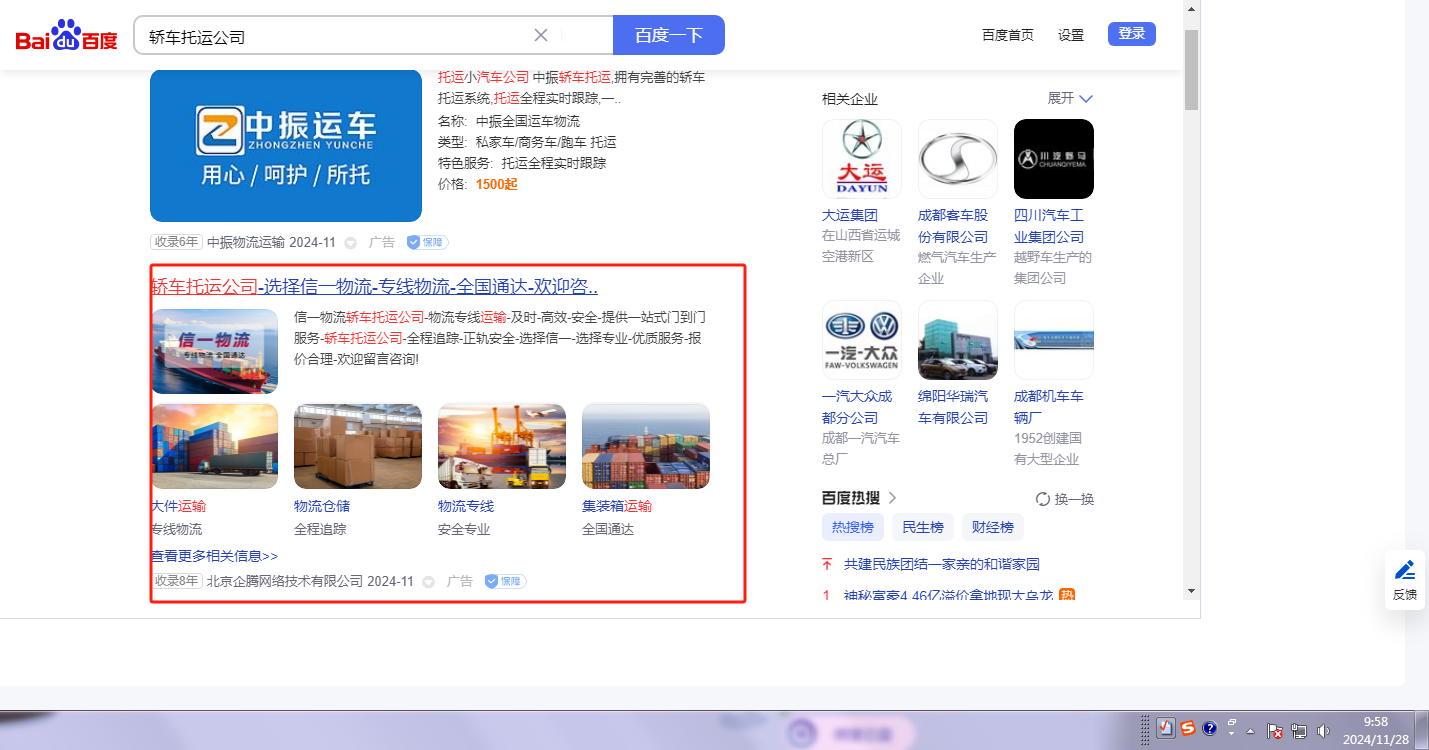
Task: Open dropdown arrow beside 北京企腾网络技术有限公司 2024-11
Action: click(x=429, y=582)
